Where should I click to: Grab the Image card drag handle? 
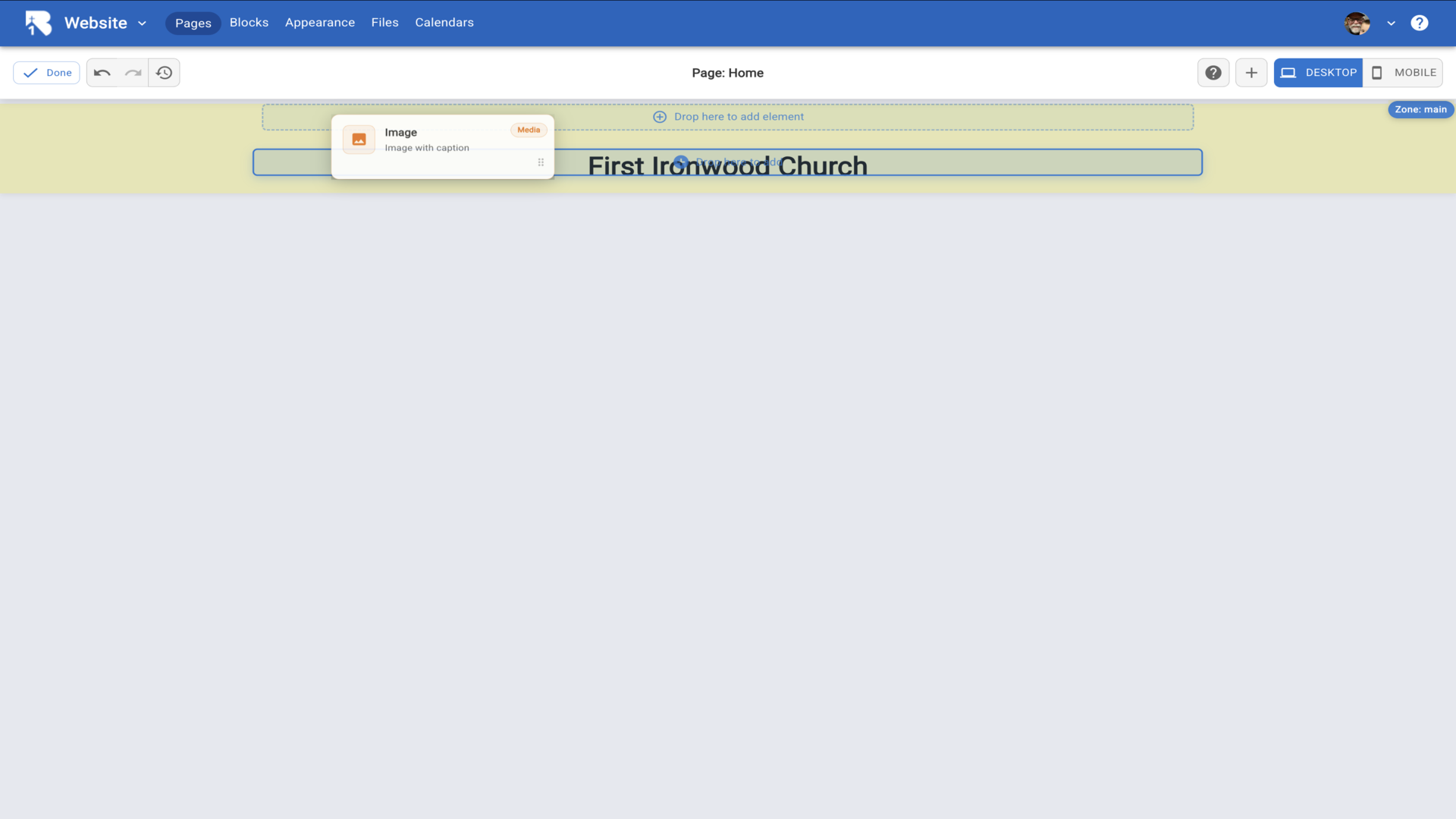pos(541,162)
